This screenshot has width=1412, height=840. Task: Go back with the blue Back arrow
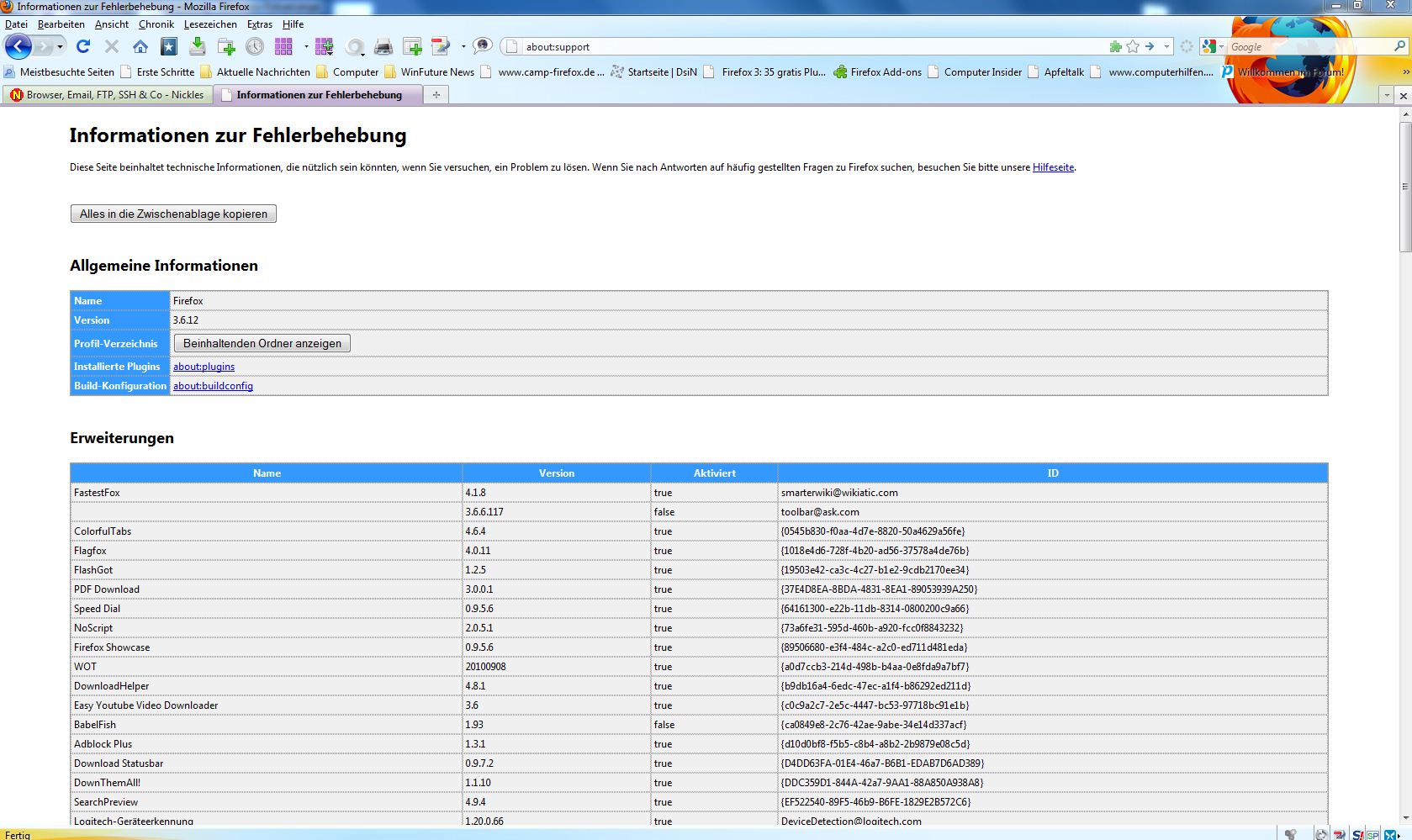point(19,46)
